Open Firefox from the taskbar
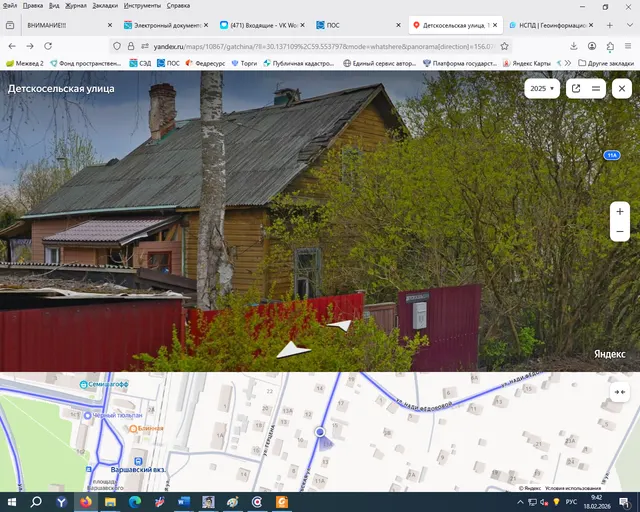Viewport: 640px width, 512px height. (86, 502)
